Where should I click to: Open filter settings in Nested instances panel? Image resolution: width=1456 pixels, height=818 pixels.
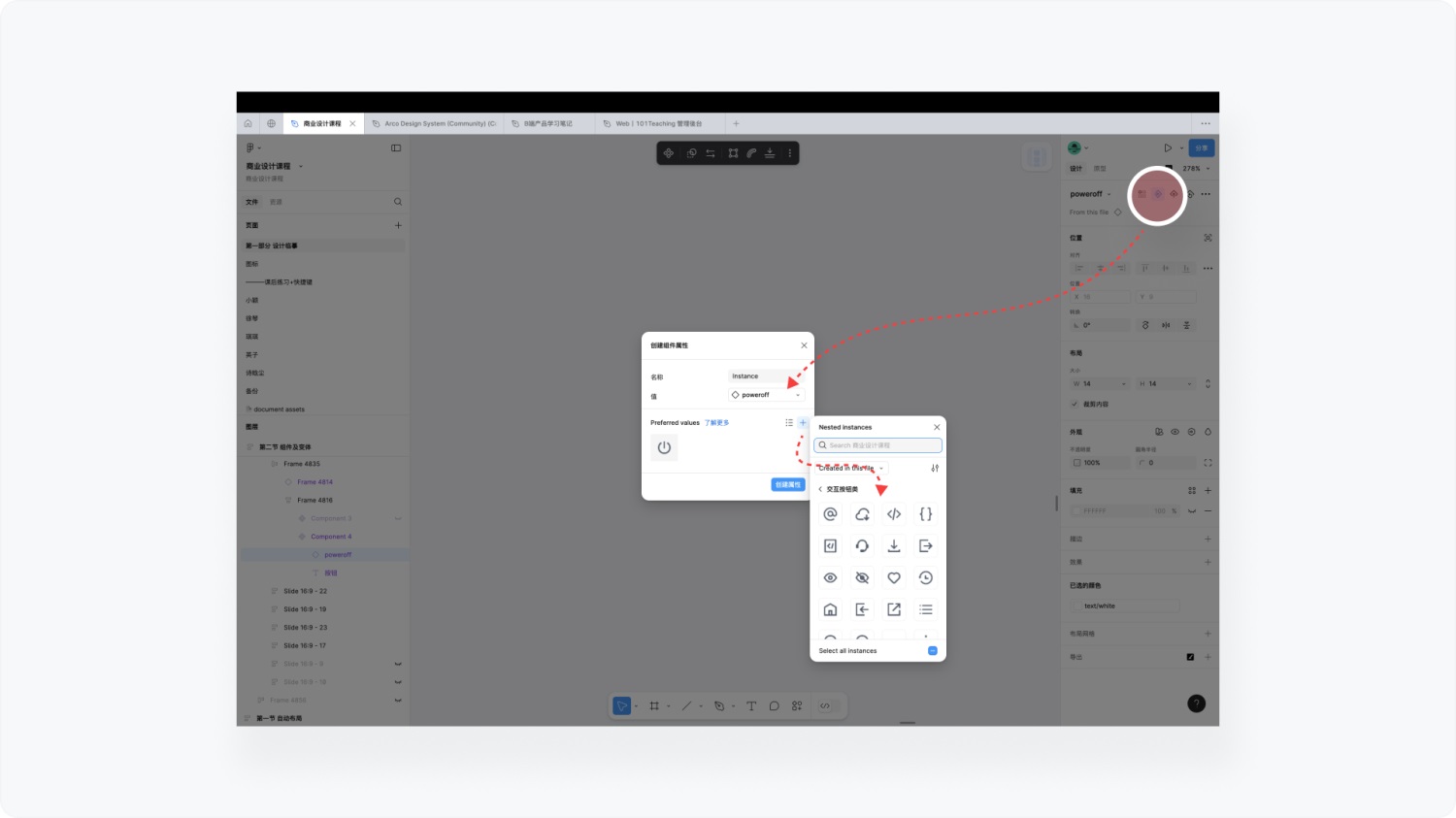pos(935,468)
